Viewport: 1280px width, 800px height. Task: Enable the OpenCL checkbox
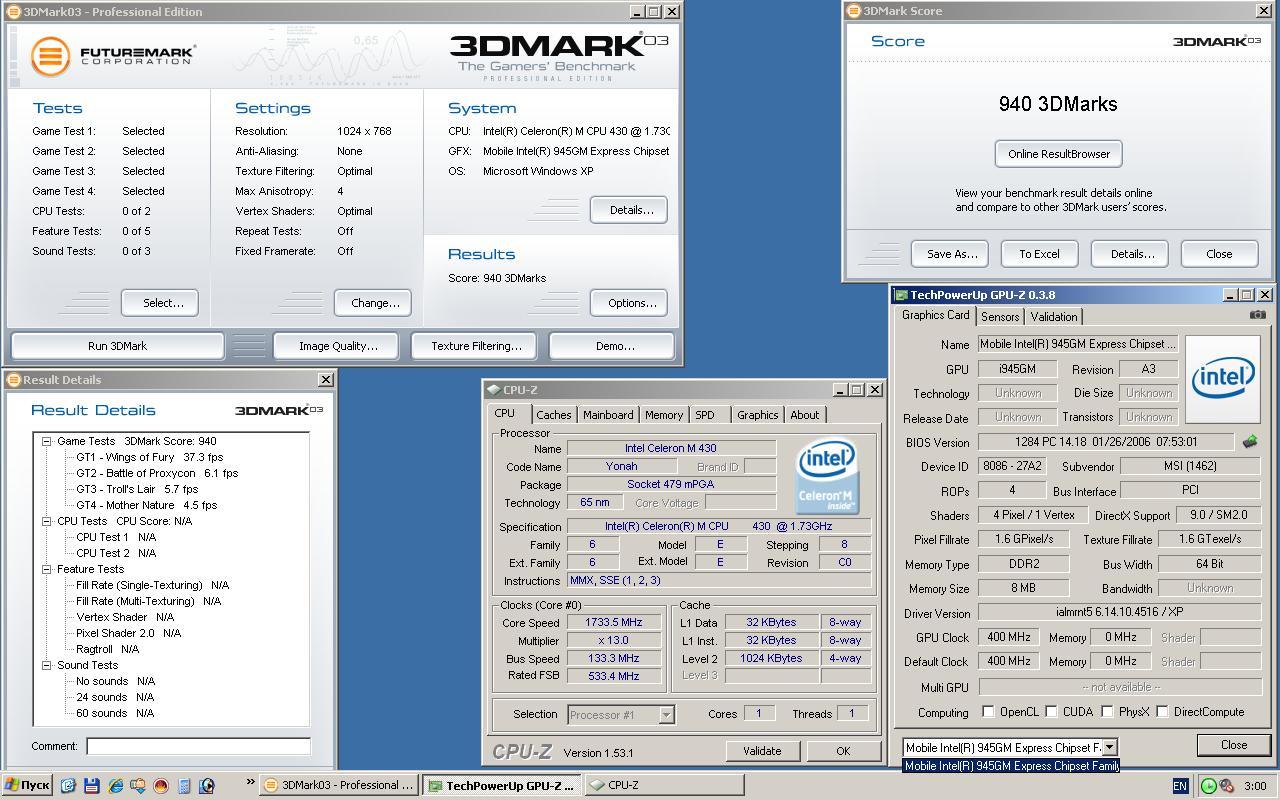[x=988, y=712]
